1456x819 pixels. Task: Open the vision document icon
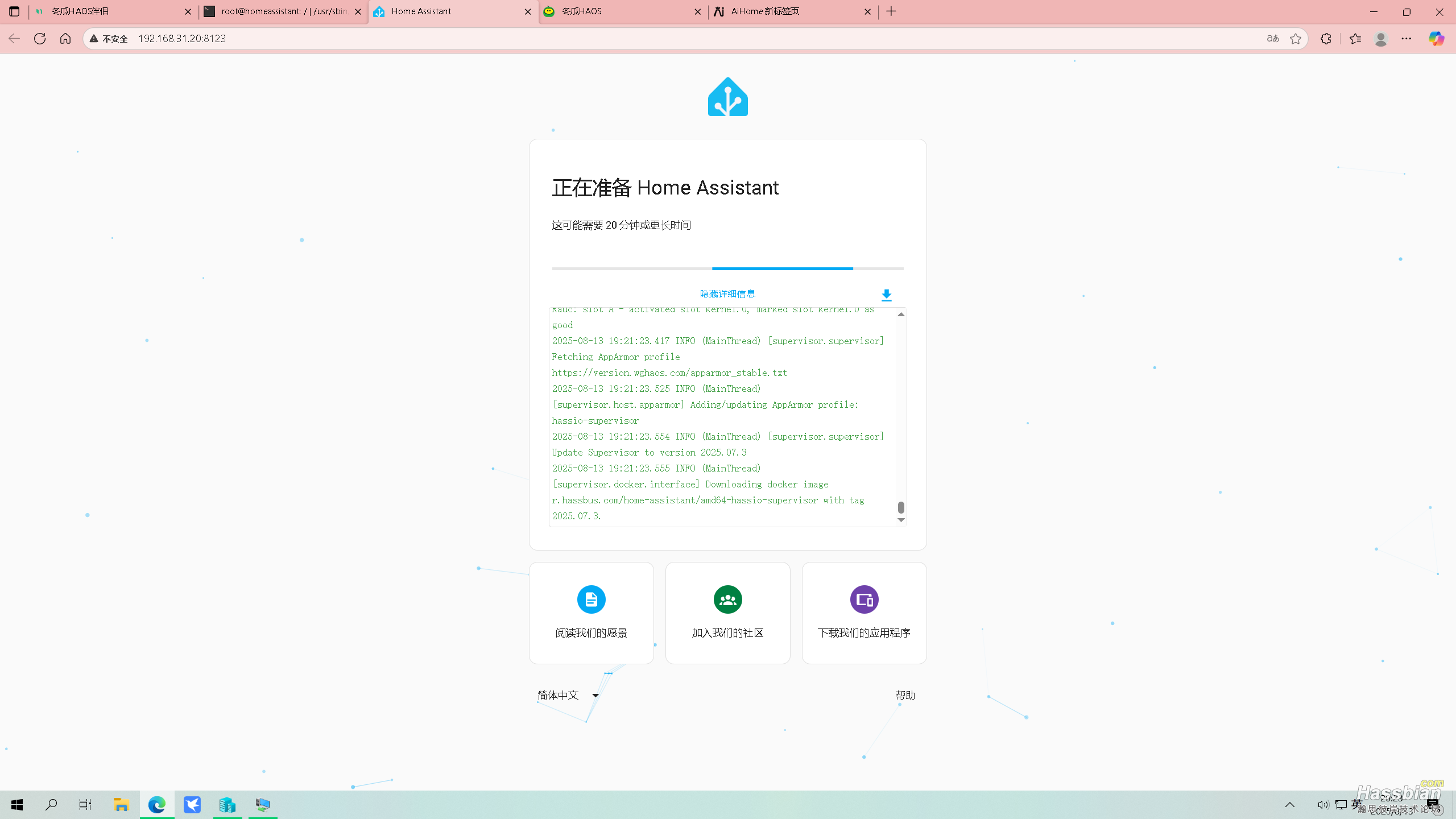[591, 599]
